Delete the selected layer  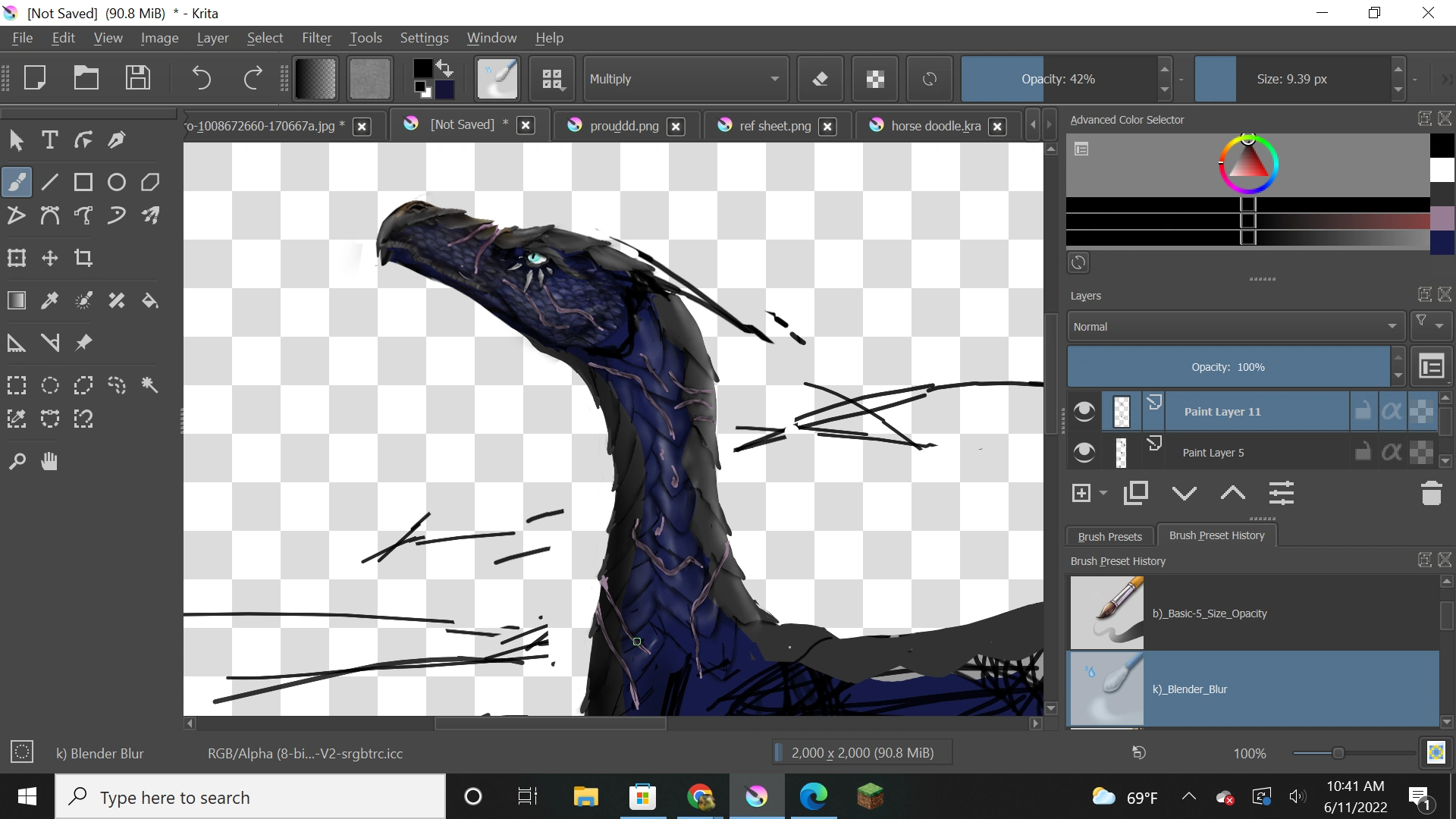click(x=1432, y=493)
